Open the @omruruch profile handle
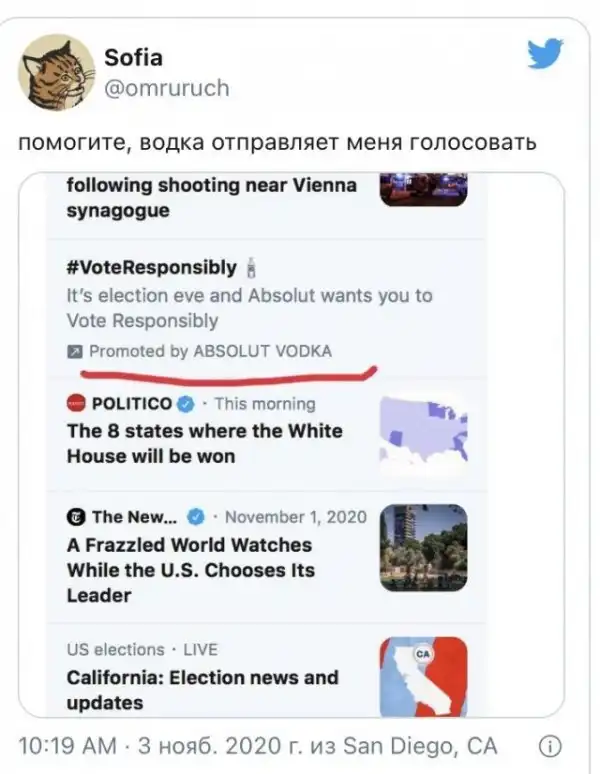This screenshot has width=600, height=774. click(x=167, y=88)
